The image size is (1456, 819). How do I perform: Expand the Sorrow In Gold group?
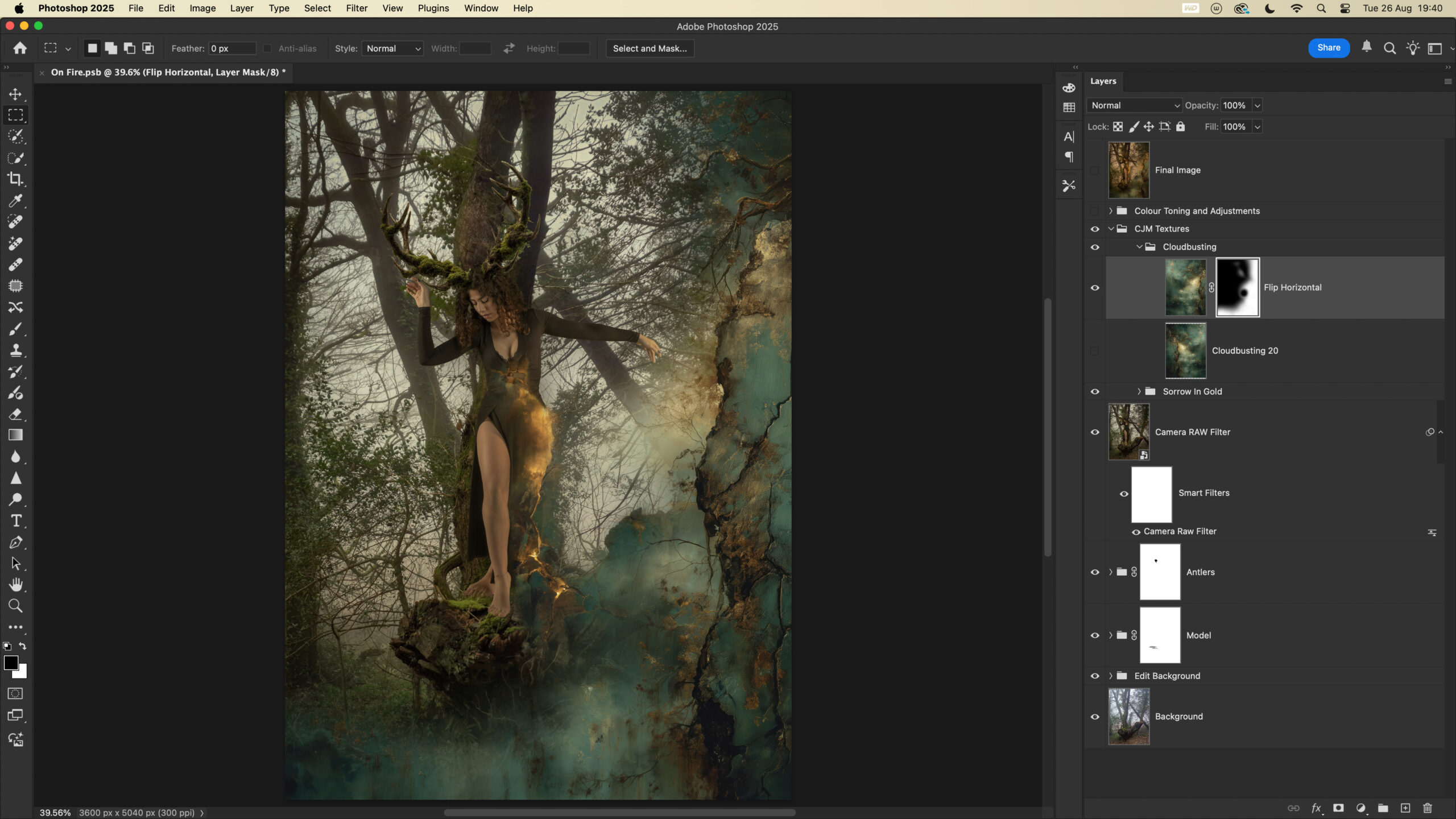(1139, 391)
